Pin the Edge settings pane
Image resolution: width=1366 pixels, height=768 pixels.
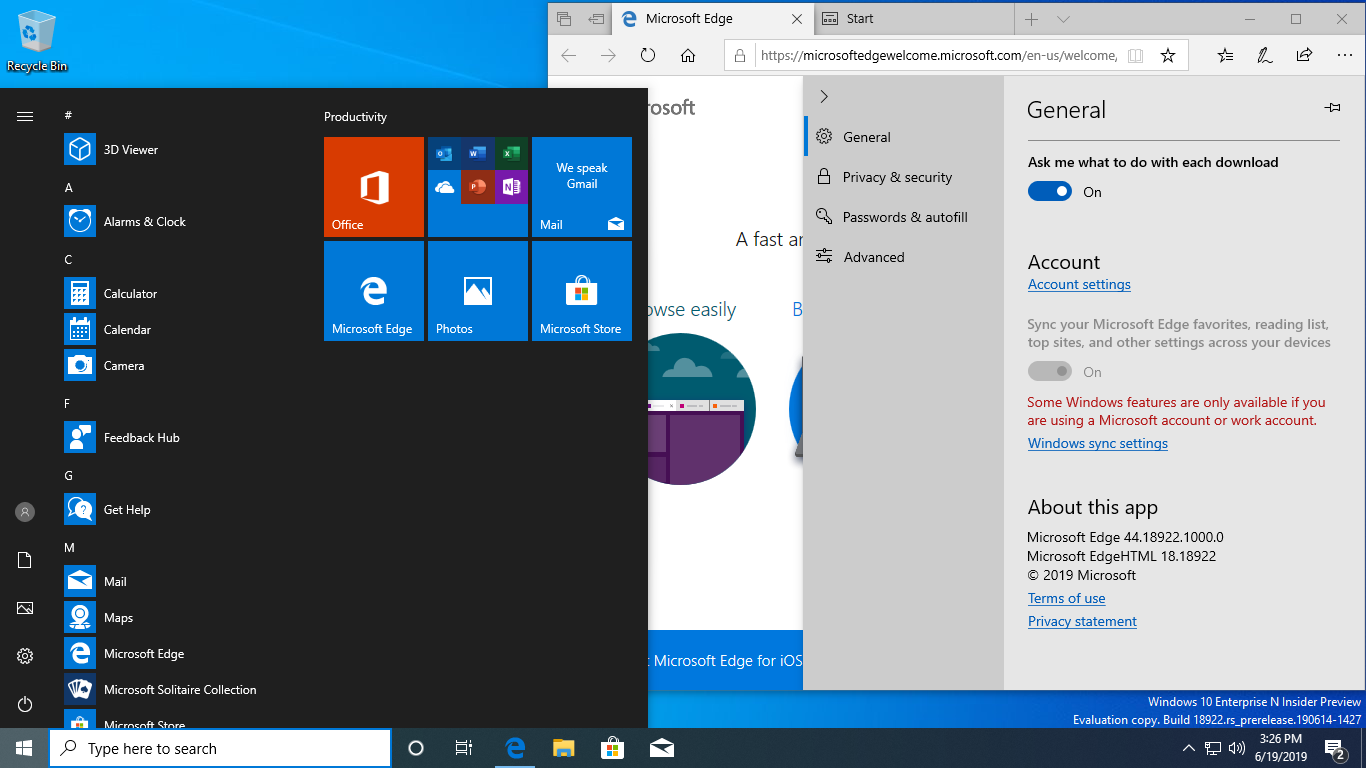point(1332,108)
